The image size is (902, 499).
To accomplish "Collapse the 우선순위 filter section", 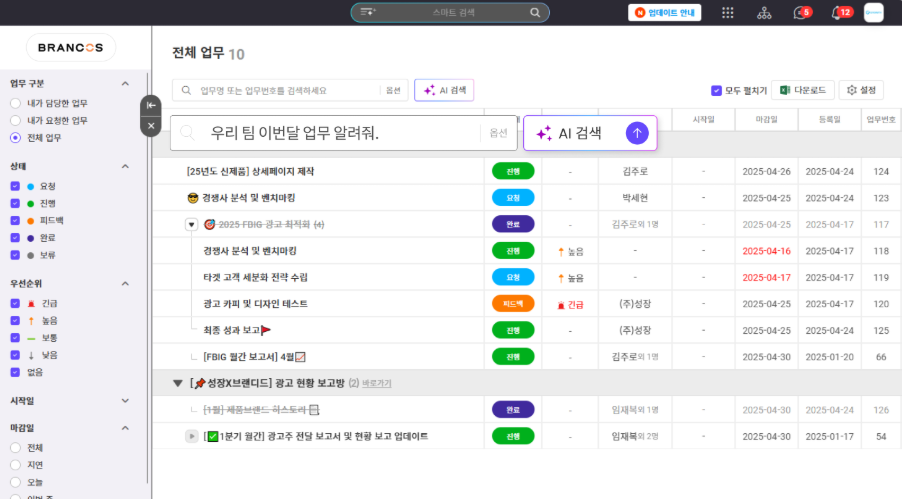I will coord(125,284).
